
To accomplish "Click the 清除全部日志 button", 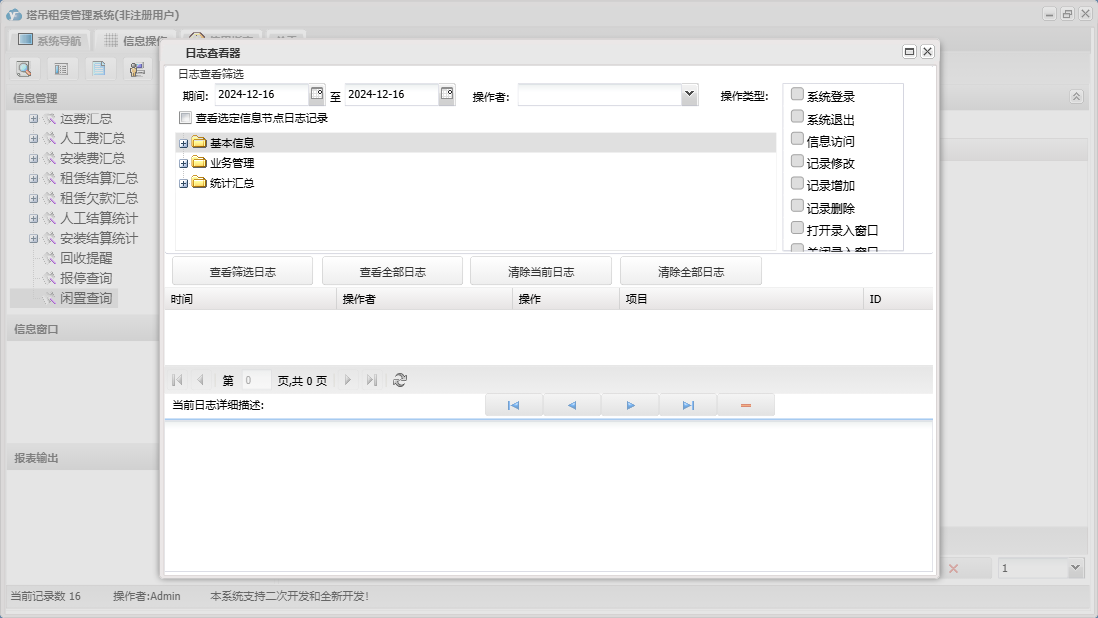I will tap(691, 272).
